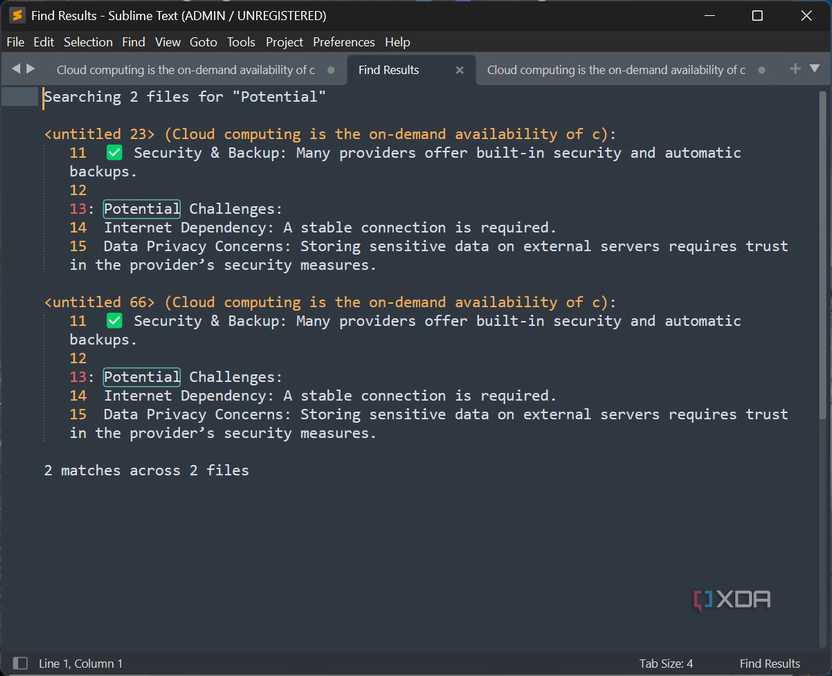Click the Searching 2 files for "Potential" line
832x676 pixels.
[x=185, y=97]
